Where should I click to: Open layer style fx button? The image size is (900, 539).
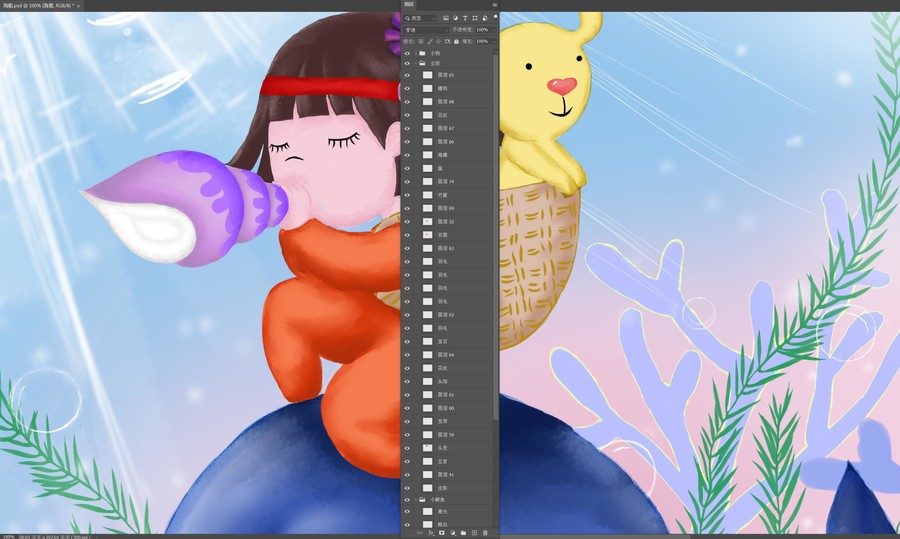pyautogui.click(x=430, y=533)
